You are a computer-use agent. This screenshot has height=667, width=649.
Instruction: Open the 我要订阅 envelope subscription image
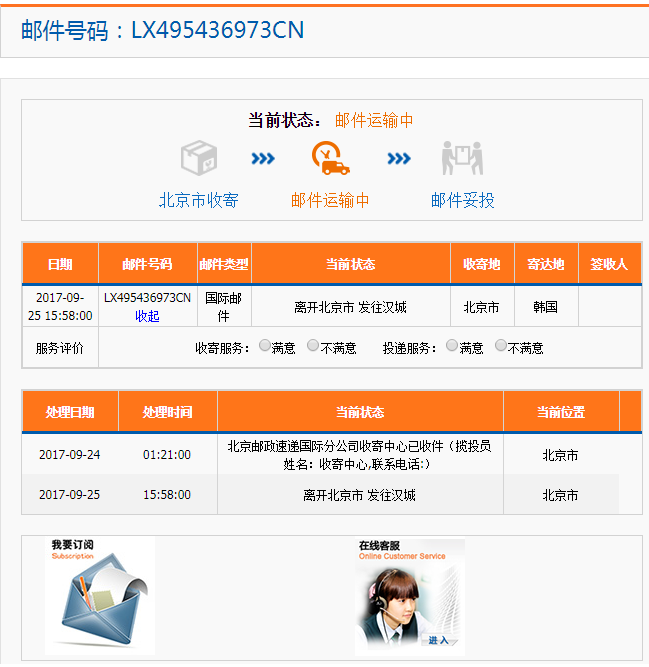pyautogui.click(x=100, y=597)
